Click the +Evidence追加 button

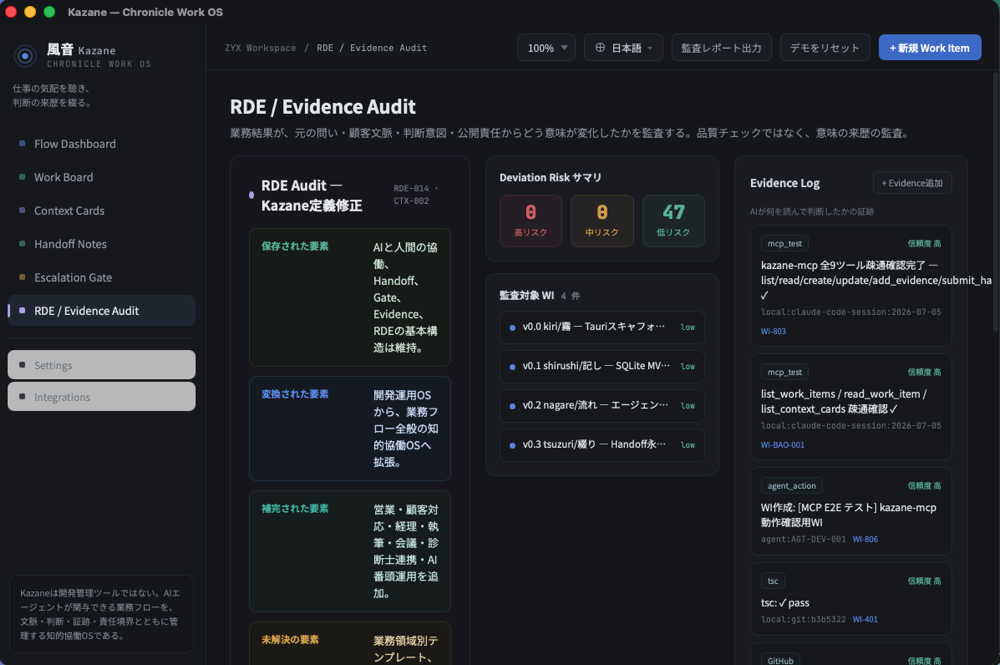[912, 183]
